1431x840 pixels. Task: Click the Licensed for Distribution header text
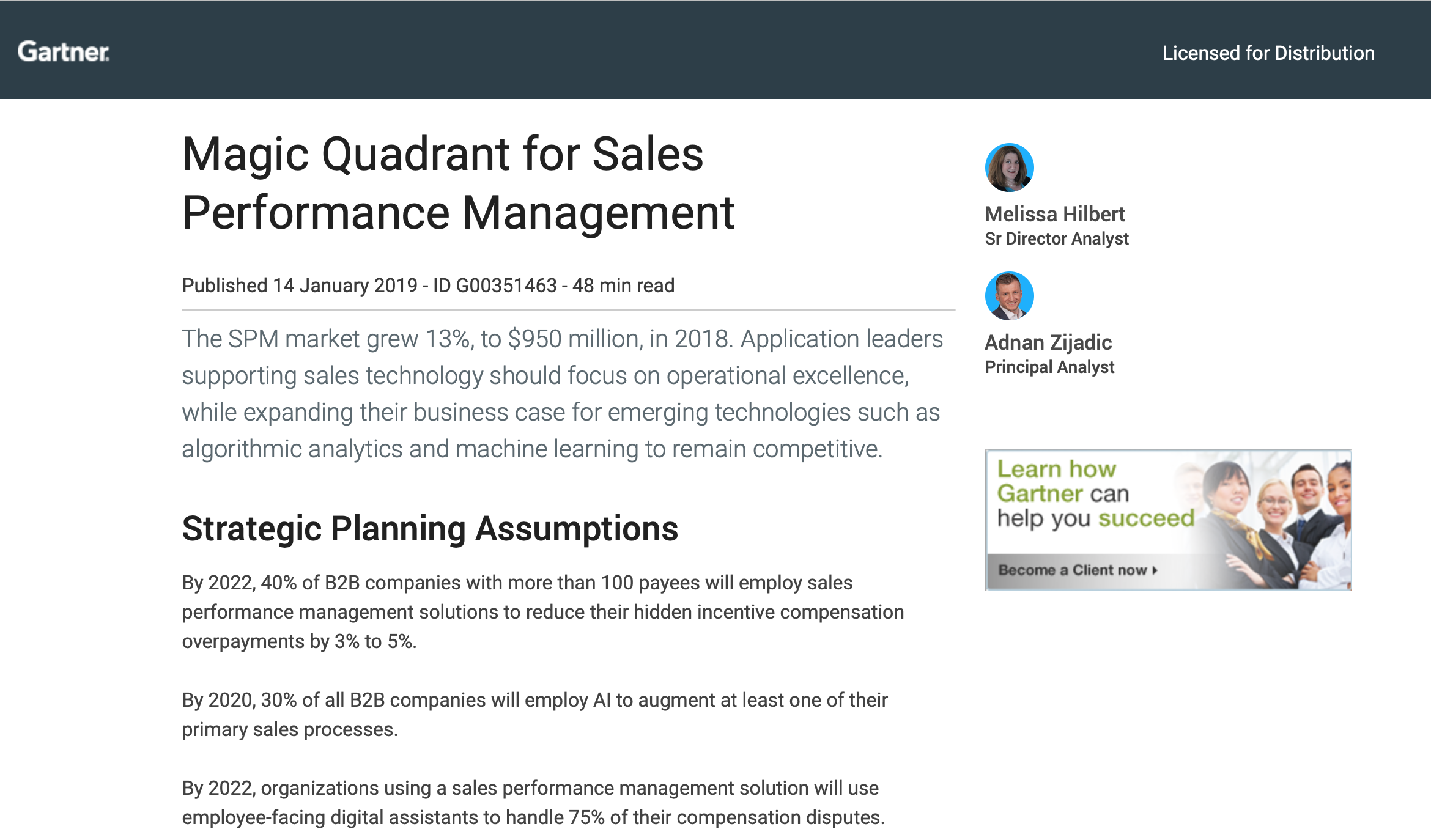(1268, 53)
